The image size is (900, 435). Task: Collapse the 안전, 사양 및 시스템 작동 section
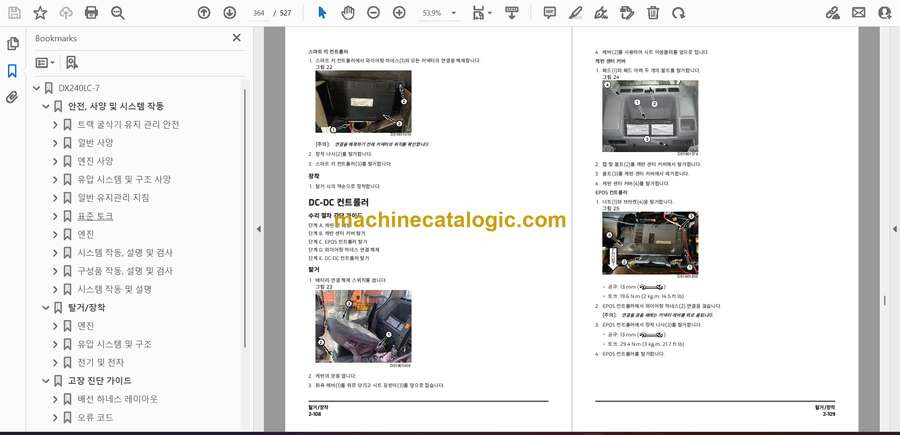[46, 106]
